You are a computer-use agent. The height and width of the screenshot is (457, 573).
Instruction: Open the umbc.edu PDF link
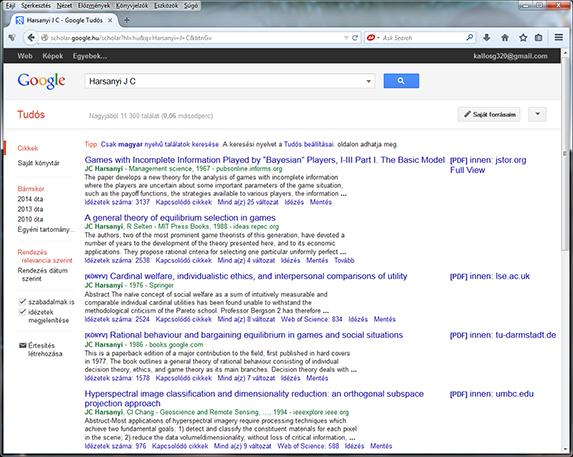click(492, 394)
